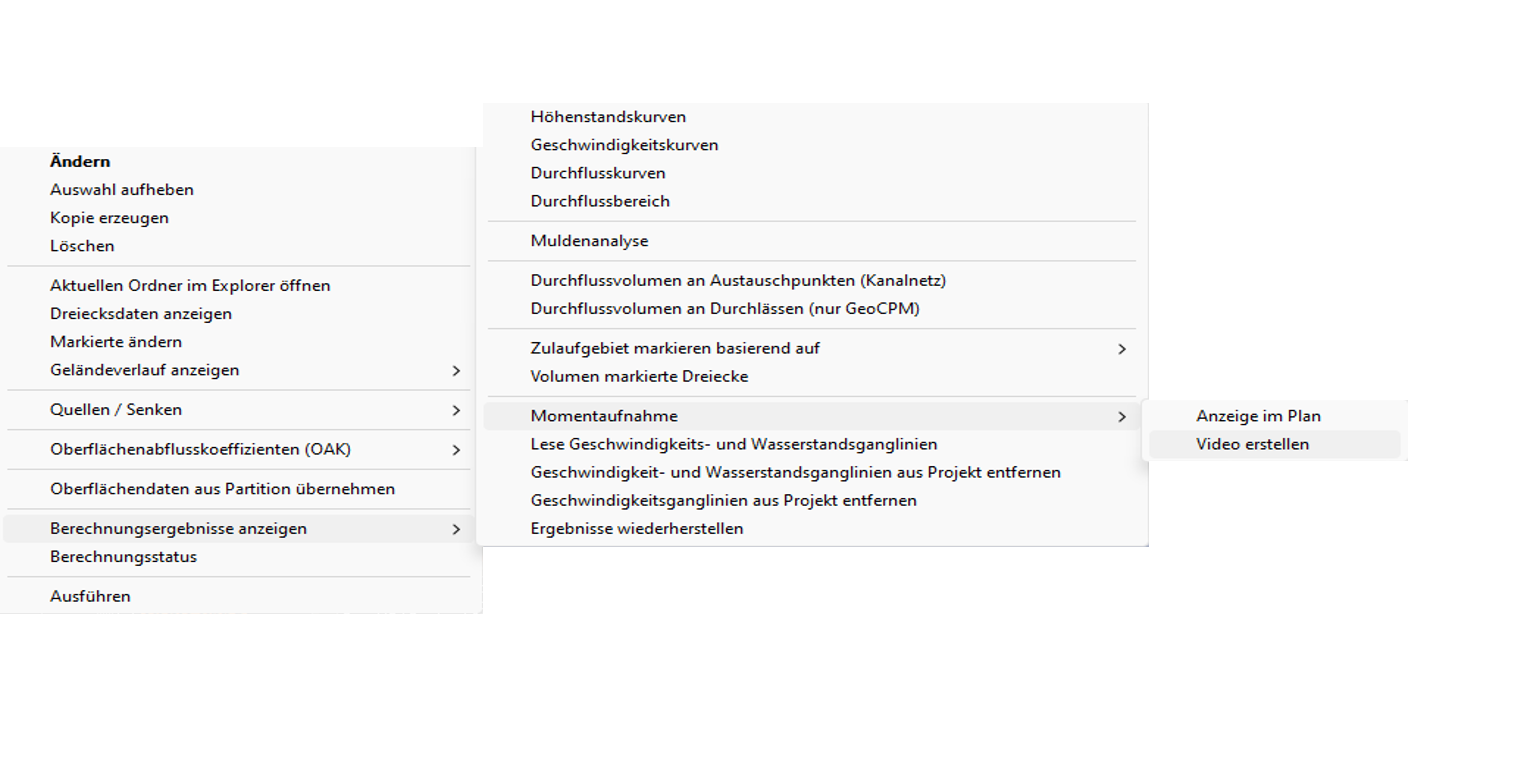Click Ausführen at the menu bottom
1519x758 pixels.
coord(90,596)
